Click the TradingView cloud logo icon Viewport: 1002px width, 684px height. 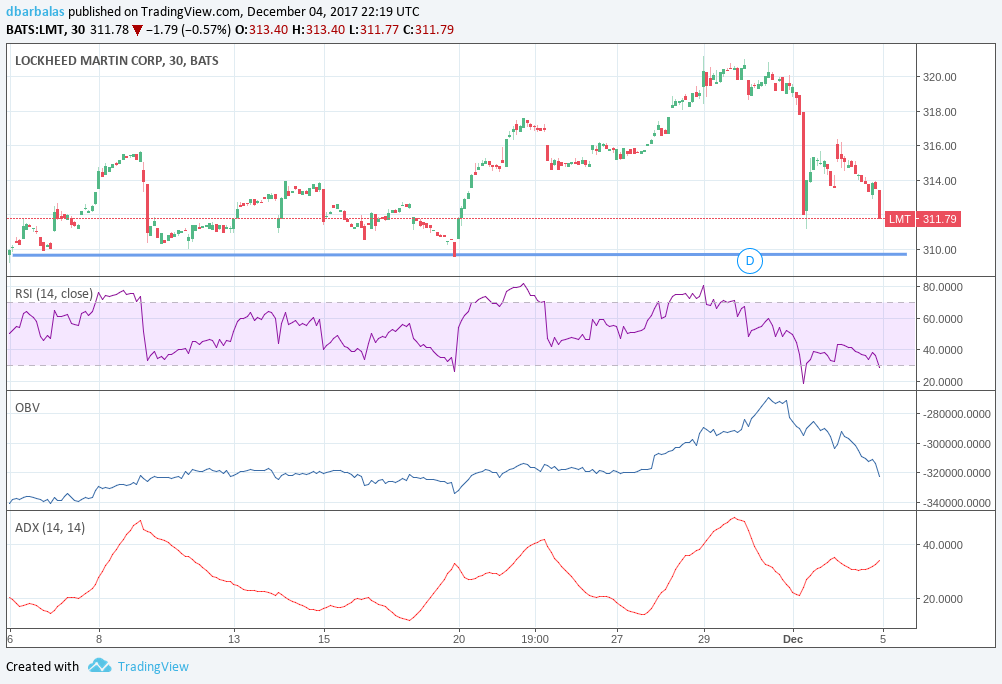click(x=100, y=665)
